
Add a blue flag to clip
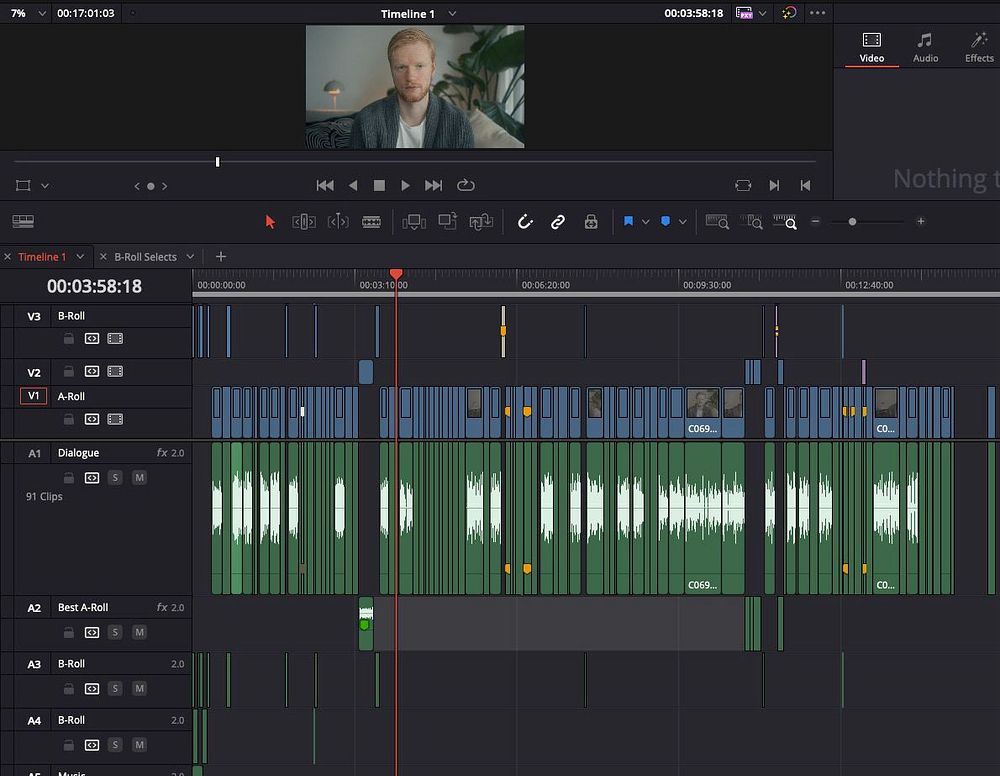point(628,221)
